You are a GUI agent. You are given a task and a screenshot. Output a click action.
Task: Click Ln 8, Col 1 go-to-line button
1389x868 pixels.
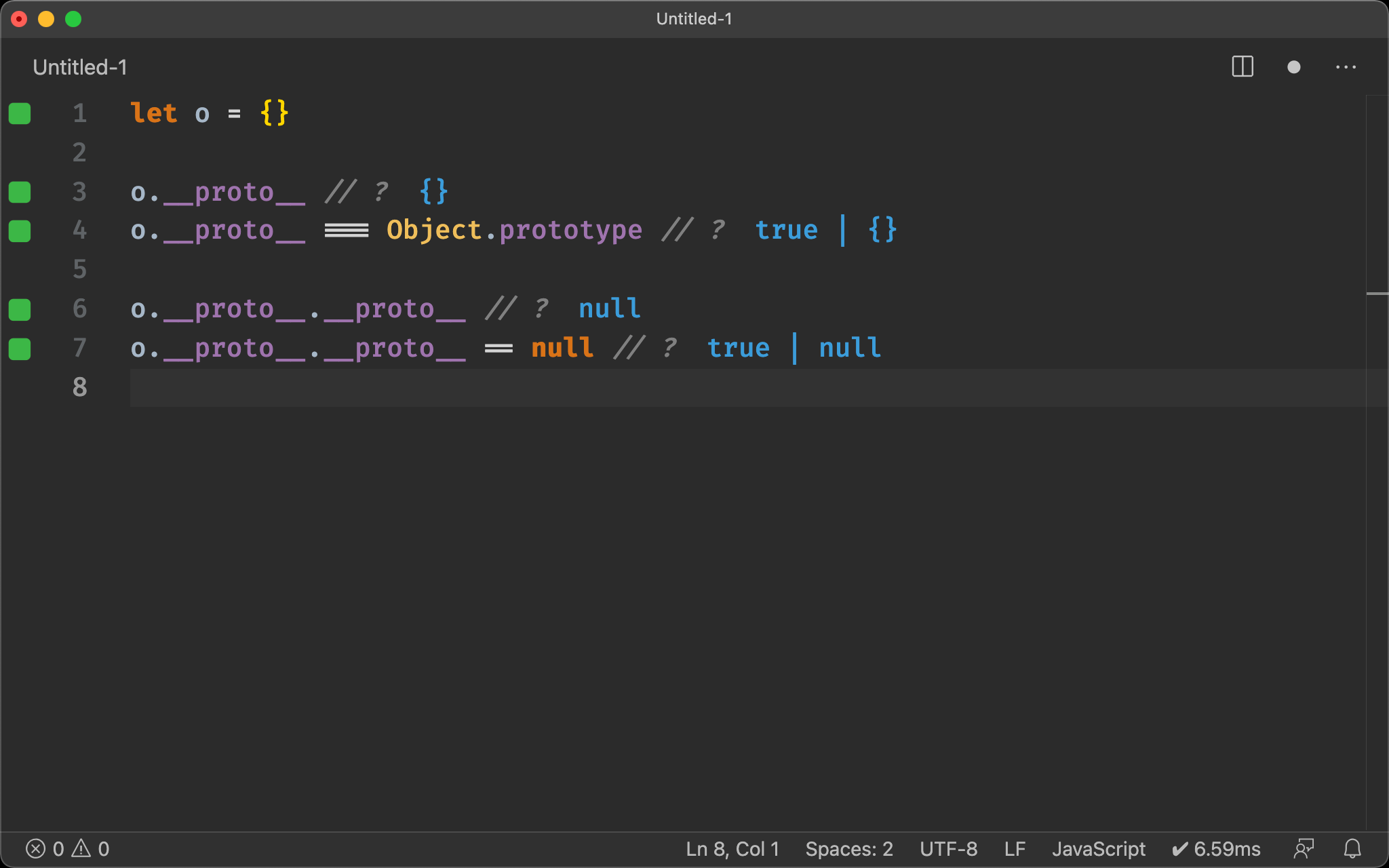click(x=732, y=848)
